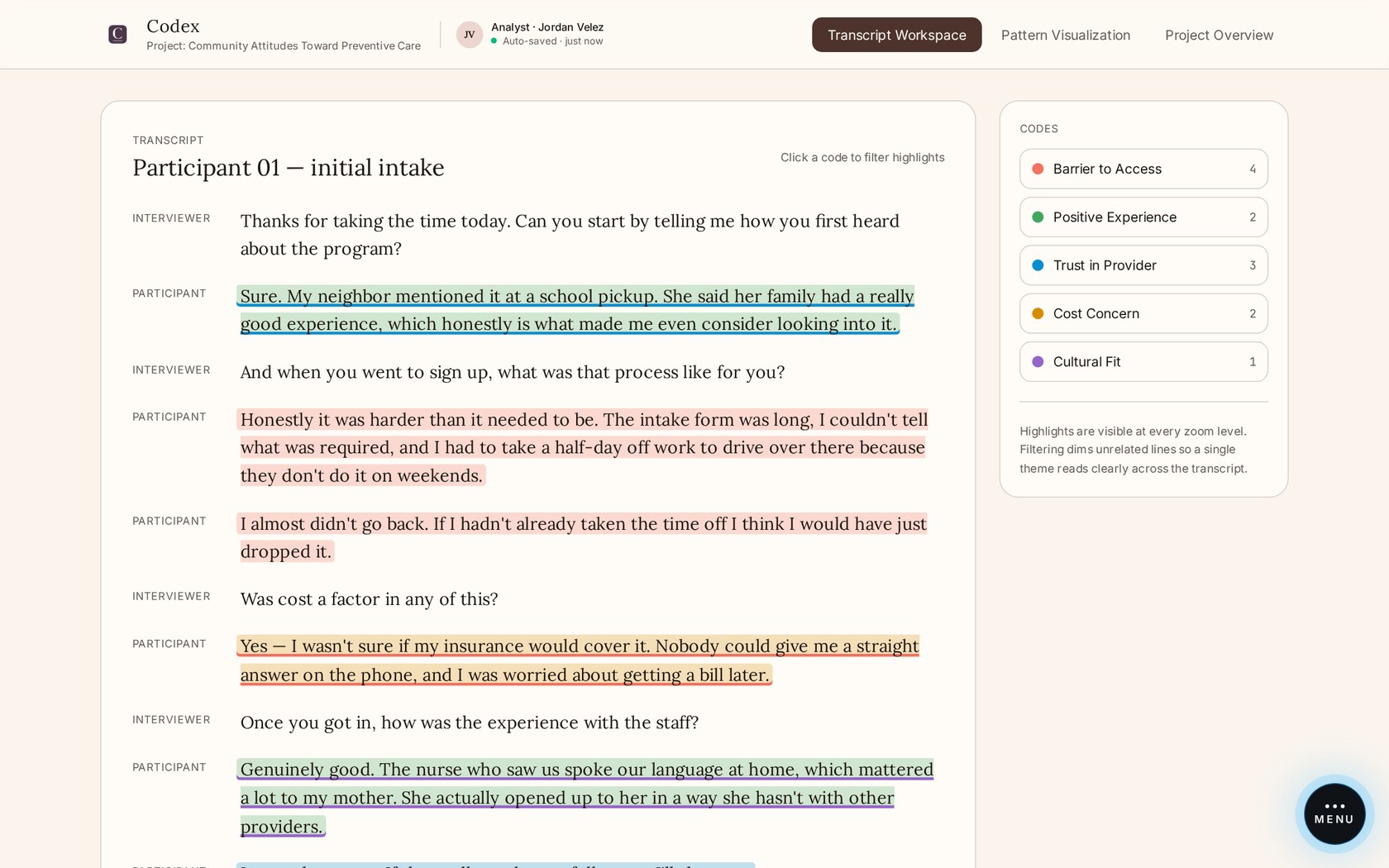Click the purple Cultural Fit dot
1389x868 pixels.
(1038, 361)
